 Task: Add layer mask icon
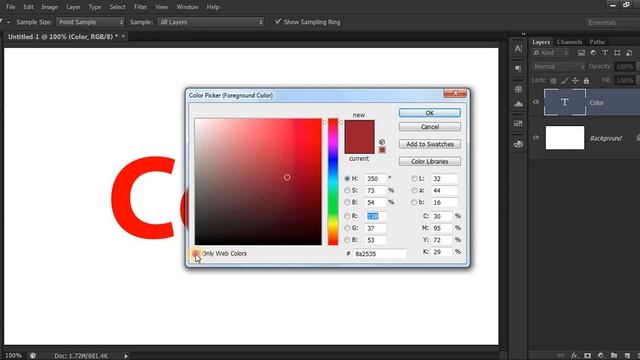(587, 356)
